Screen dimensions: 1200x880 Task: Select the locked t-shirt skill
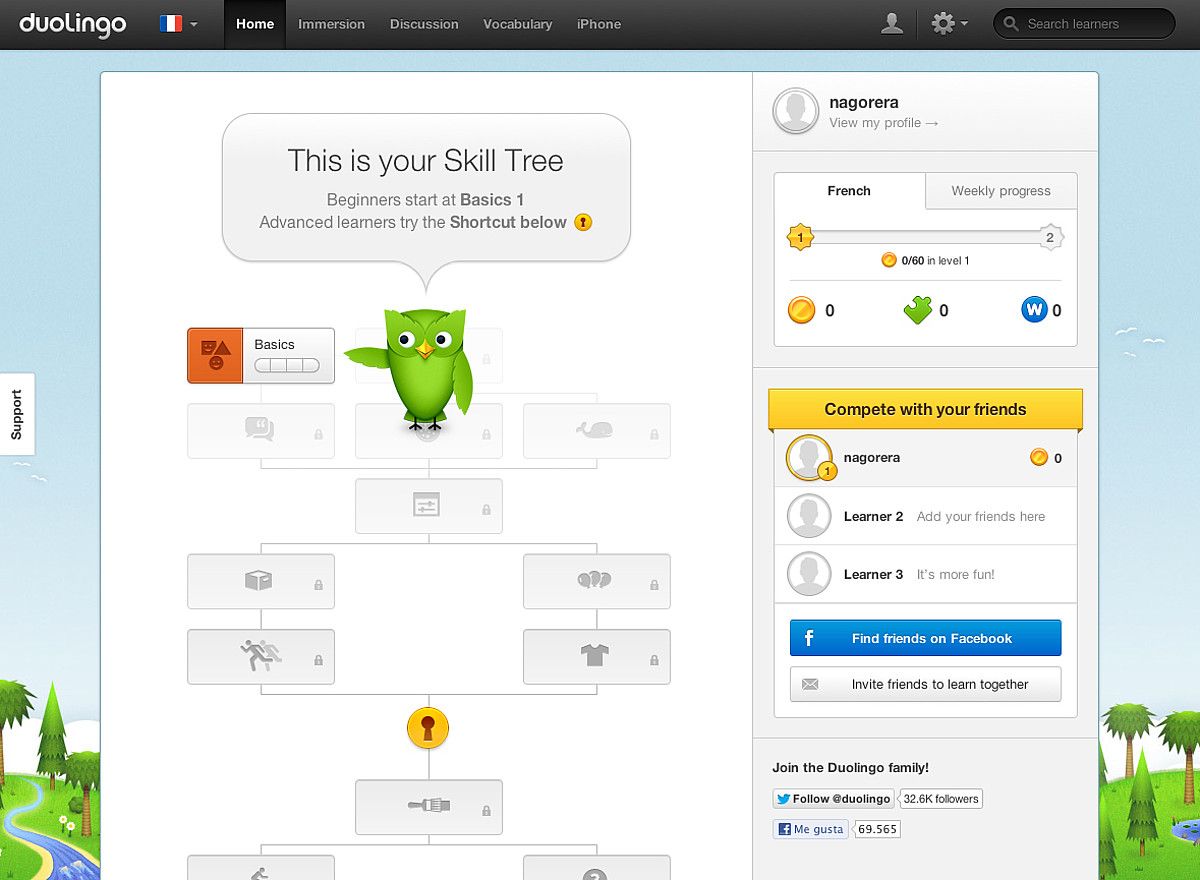(597, 656)
